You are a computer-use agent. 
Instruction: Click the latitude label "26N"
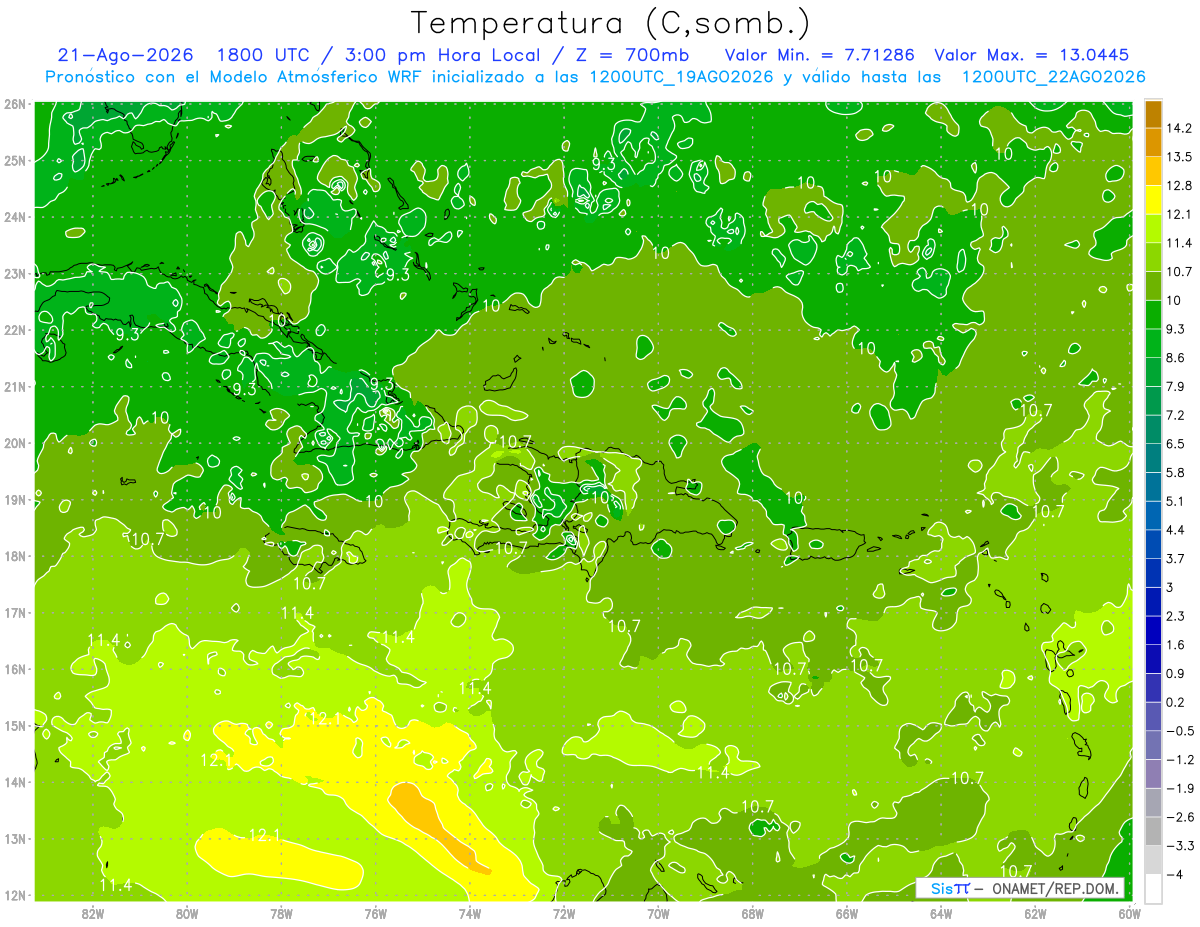point(15,104)
